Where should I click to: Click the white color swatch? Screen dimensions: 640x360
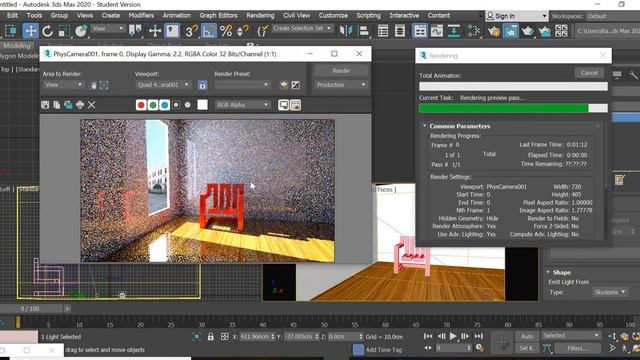pyautogui.click(x=202, y=105)
